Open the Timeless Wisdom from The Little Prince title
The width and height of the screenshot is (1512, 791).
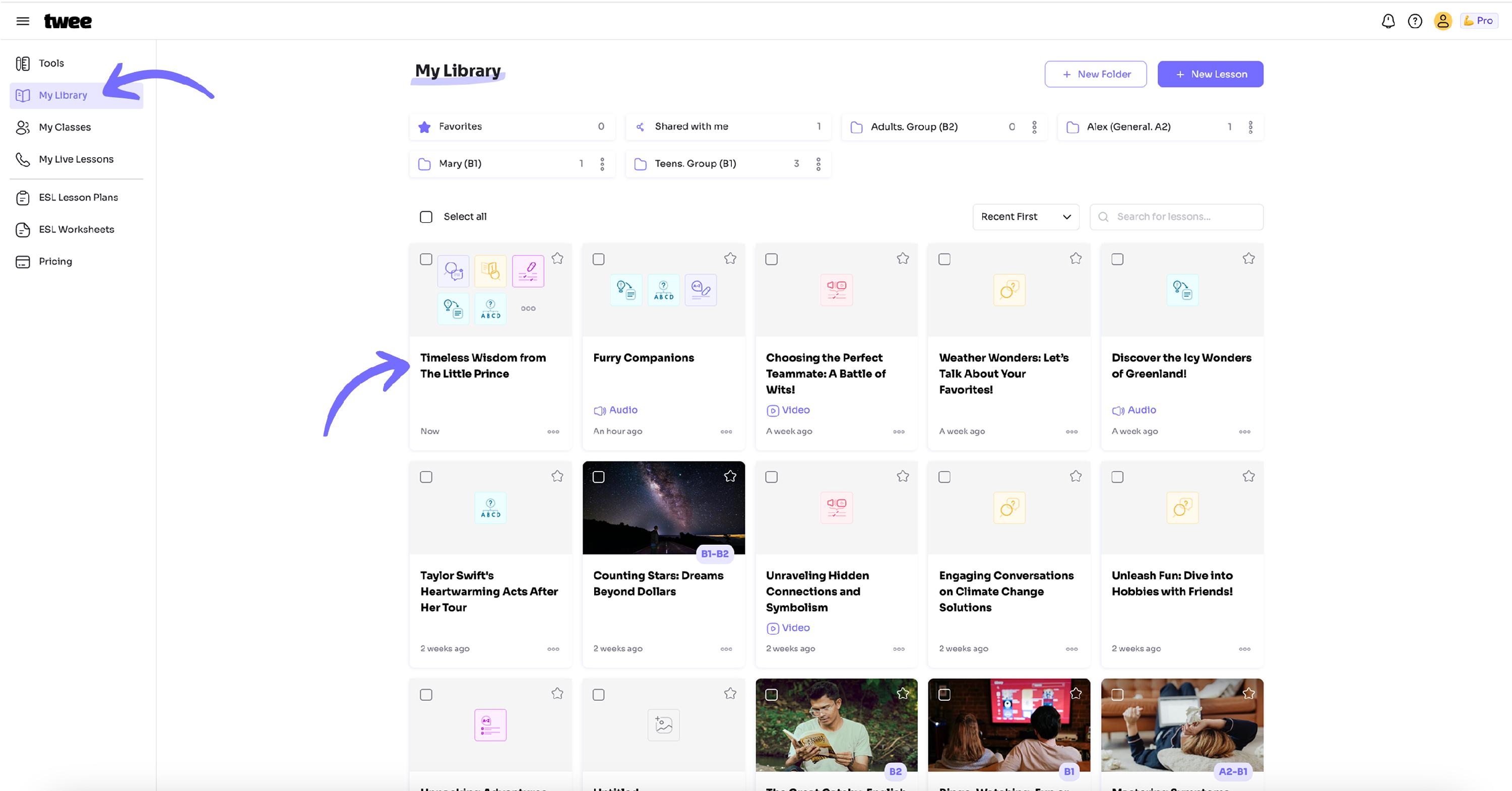click(483, 366)
